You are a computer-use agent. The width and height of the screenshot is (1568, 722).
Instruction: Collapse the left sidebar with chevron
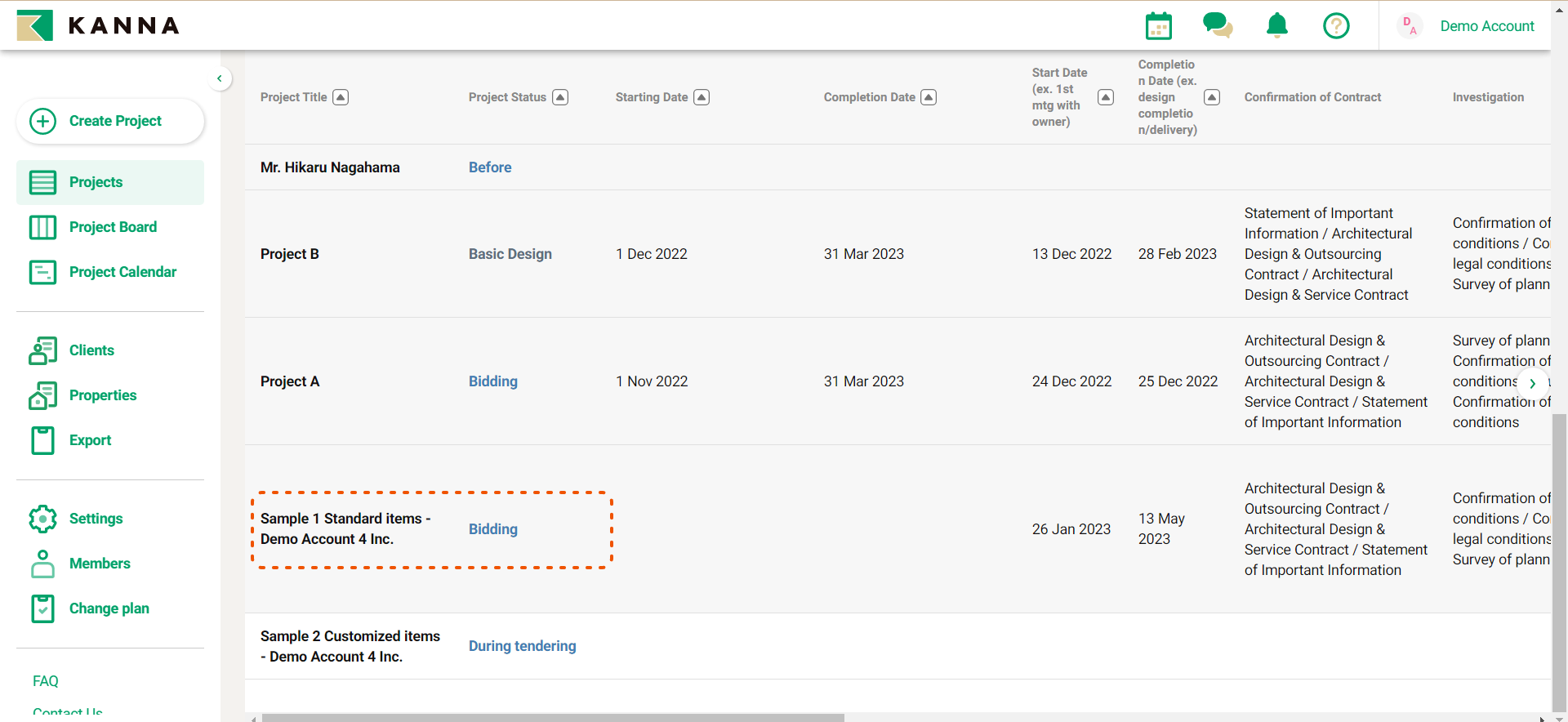pyautogui.click(x=219, y=78)
